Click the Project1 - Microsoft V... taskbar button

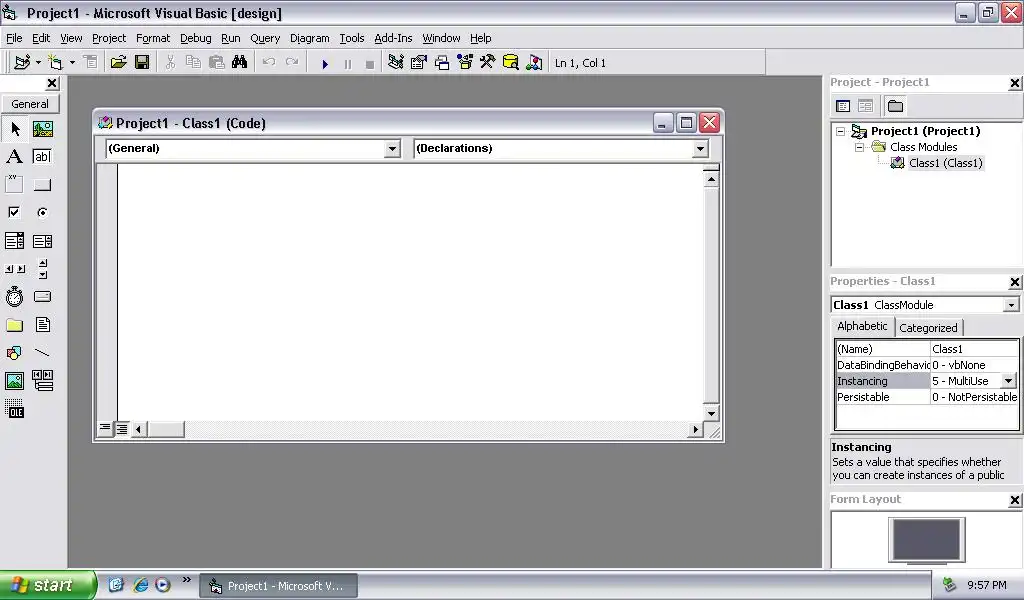pyautogui.click(x=278, y=586)
